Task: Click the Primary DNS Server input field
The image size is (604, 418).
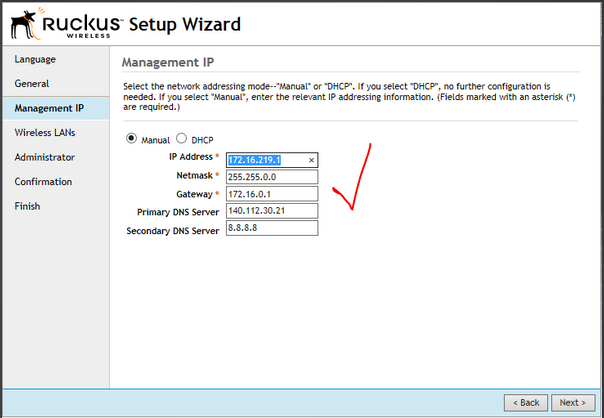Action: point(272,211)
